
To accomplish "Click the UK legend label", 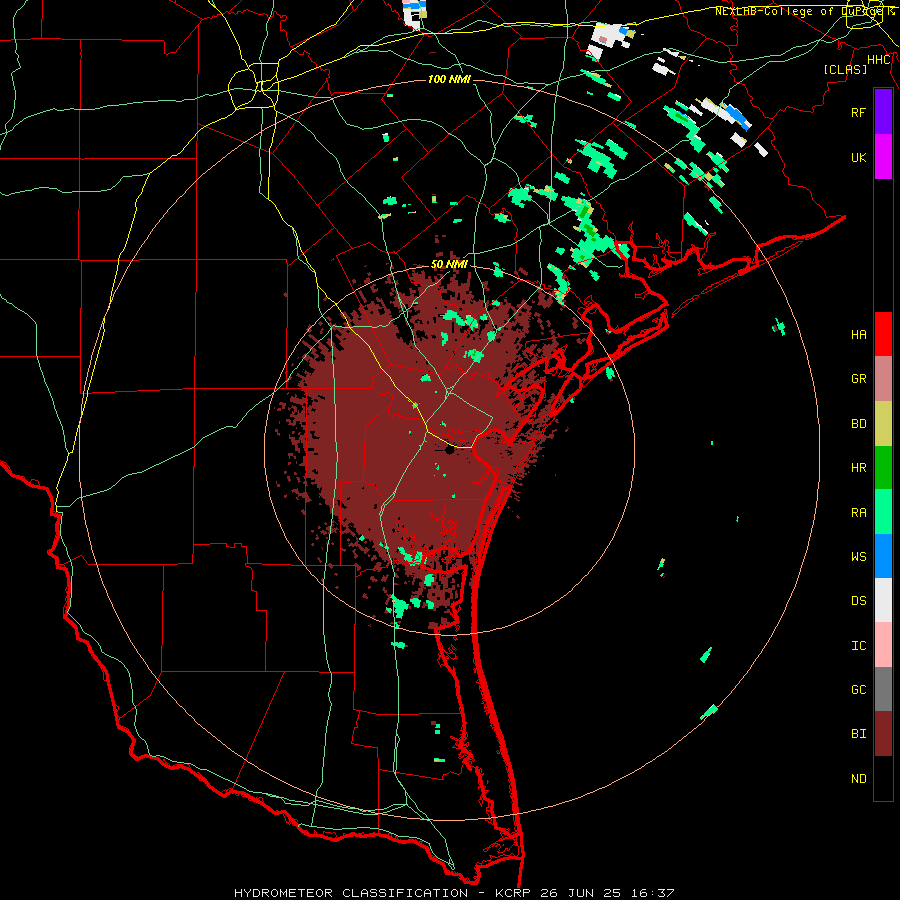I will coord(859,157).
